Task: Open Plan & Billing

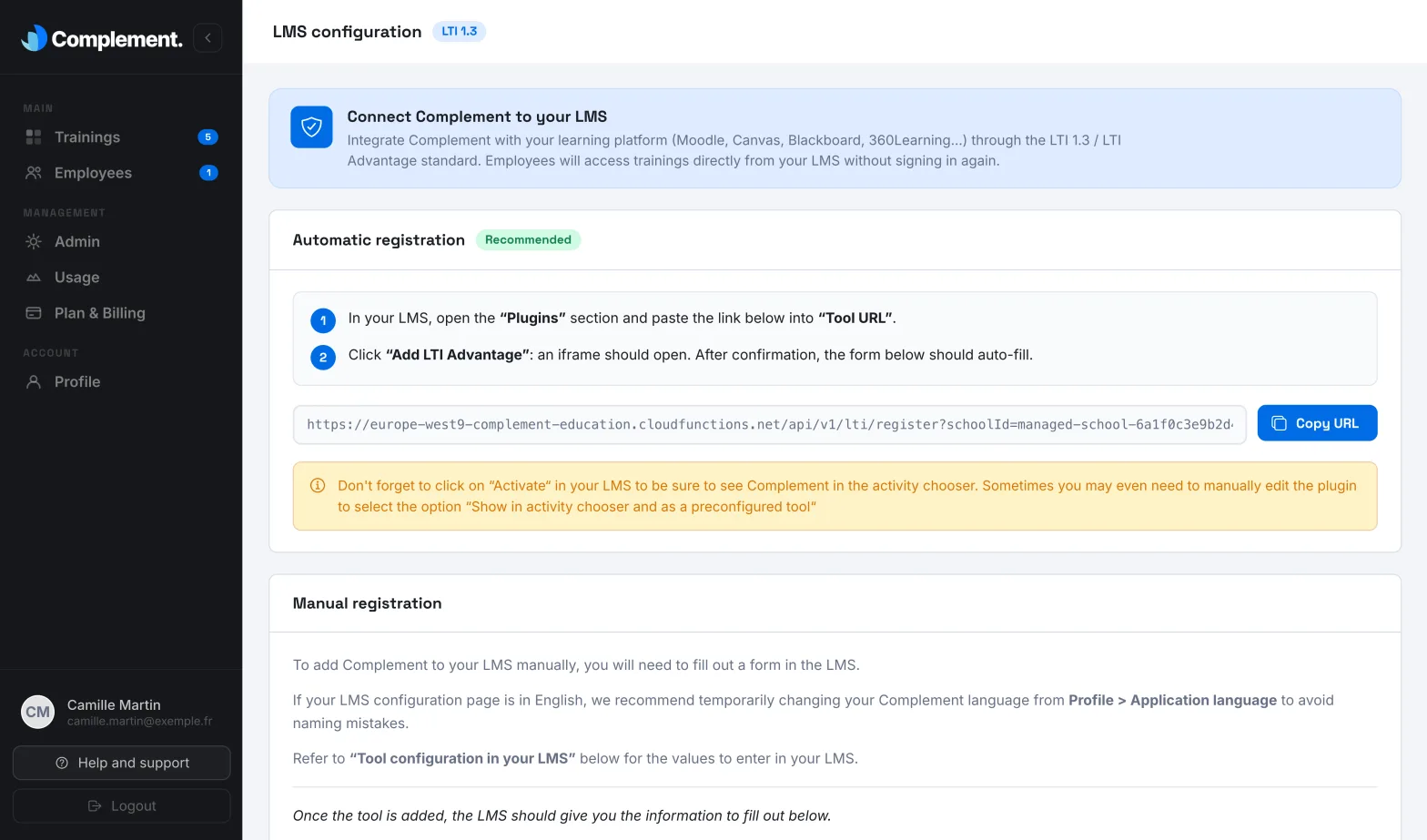Action: [121, 313]
